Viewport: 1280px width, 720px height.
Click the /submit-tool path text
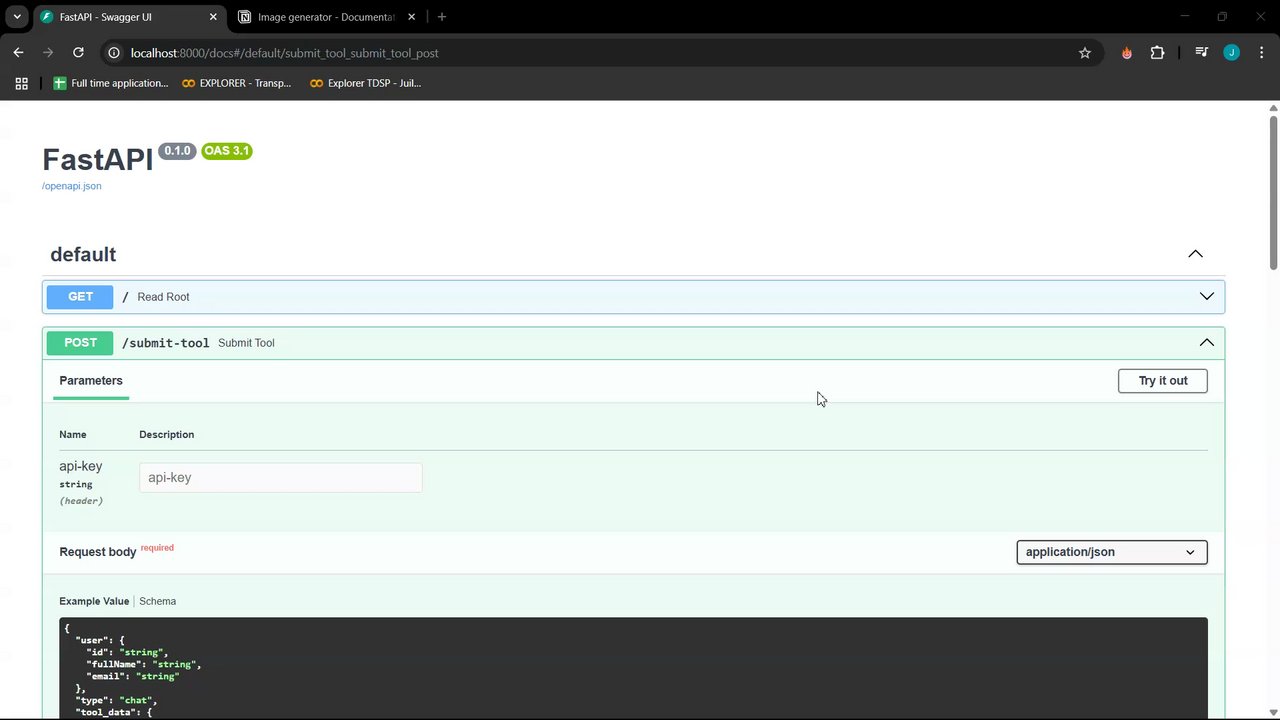tap(166, 343)
